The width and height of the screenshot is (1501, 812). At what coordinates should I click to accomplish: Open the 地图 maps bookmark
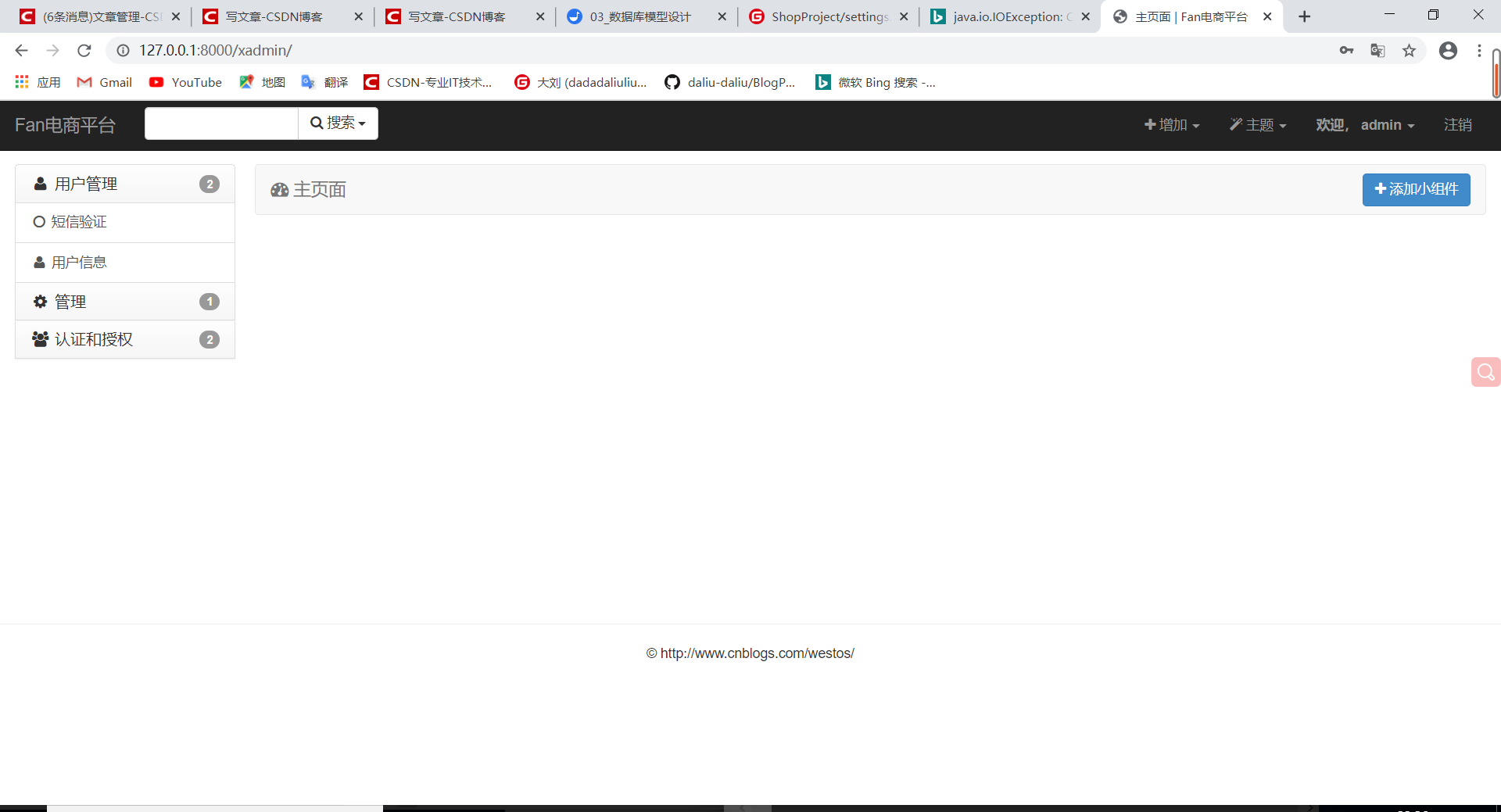pyautogui.click(x=262, y=82)
